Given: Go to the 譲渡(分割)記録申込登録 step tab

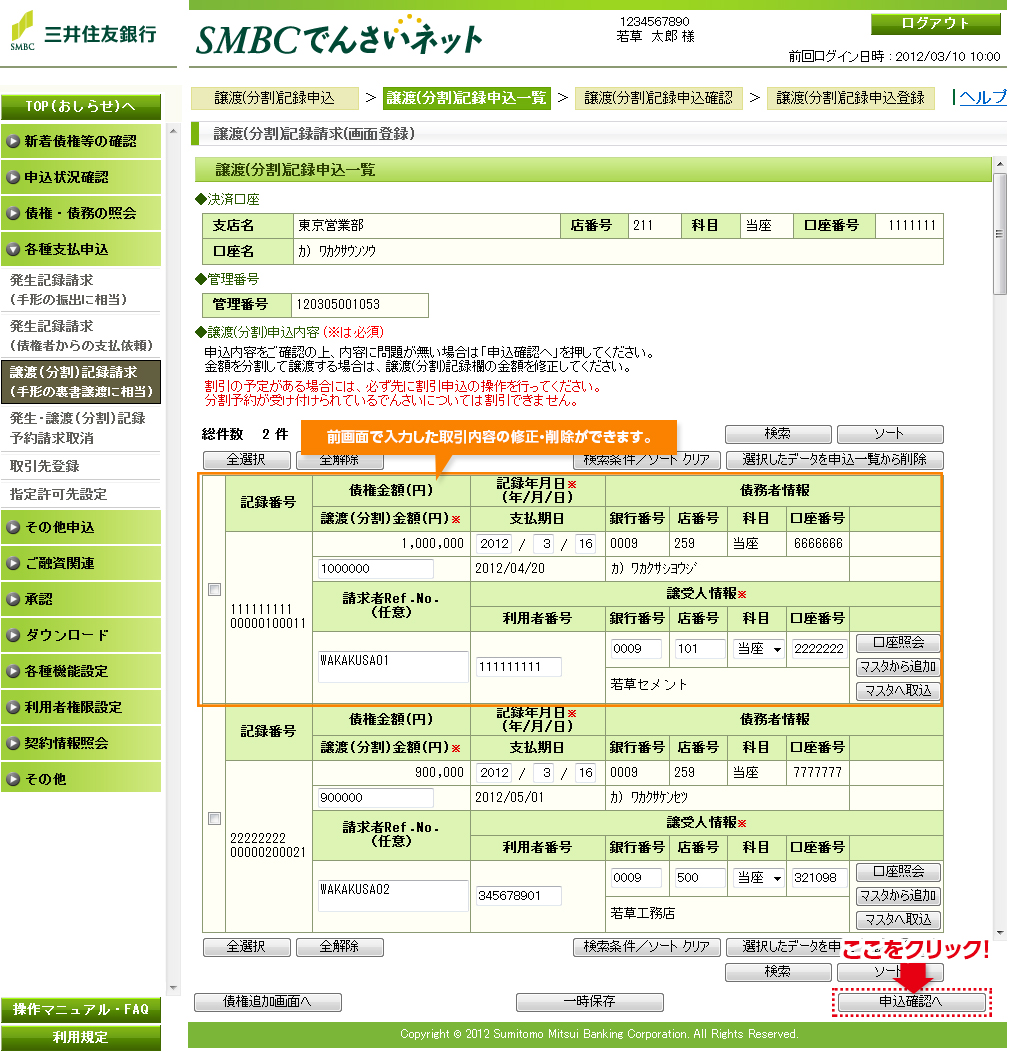Looking at the screenshot, I should click(850, 98).
